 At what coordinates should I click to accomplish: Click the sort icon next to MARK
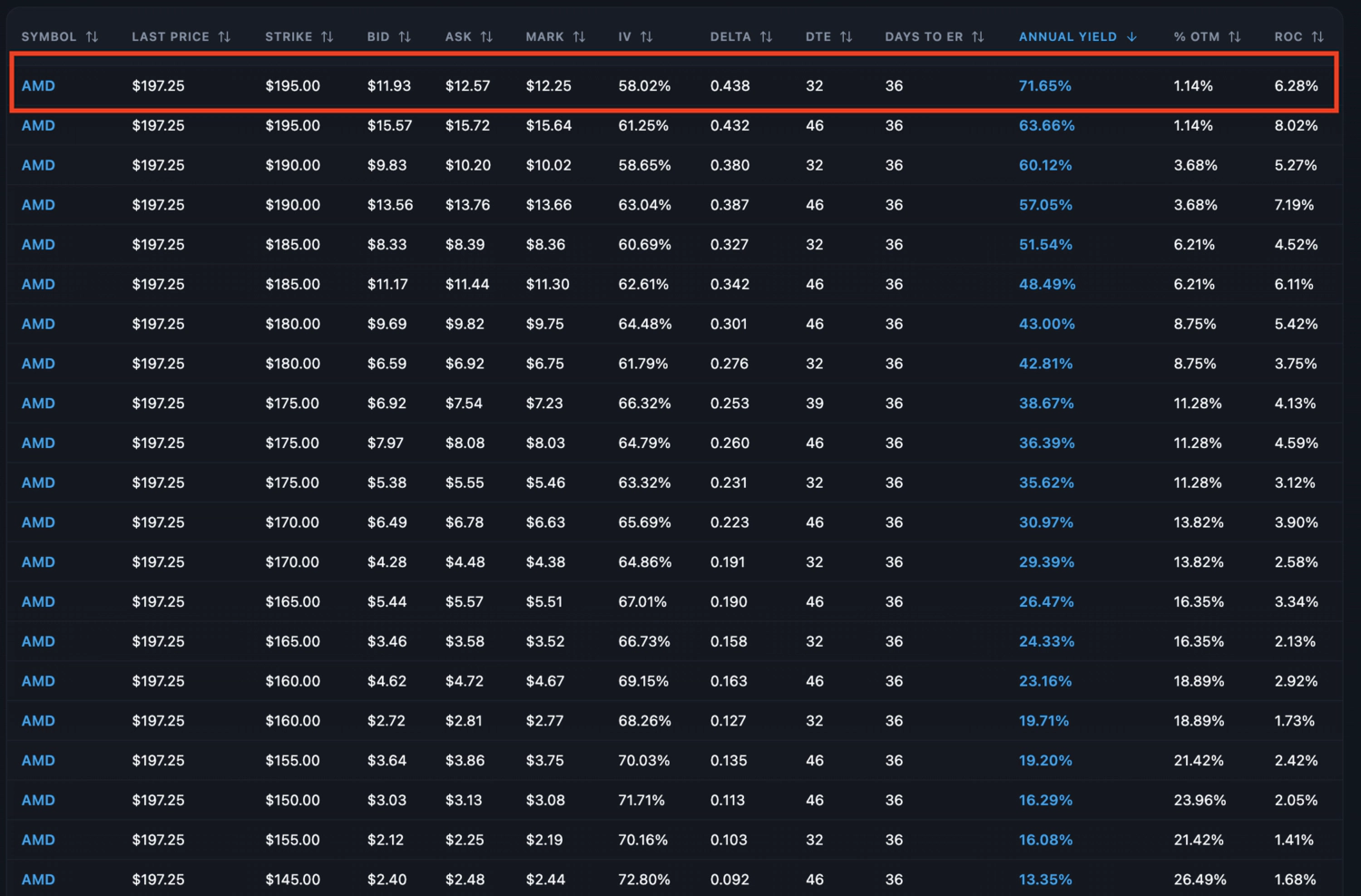pos(579,37)
